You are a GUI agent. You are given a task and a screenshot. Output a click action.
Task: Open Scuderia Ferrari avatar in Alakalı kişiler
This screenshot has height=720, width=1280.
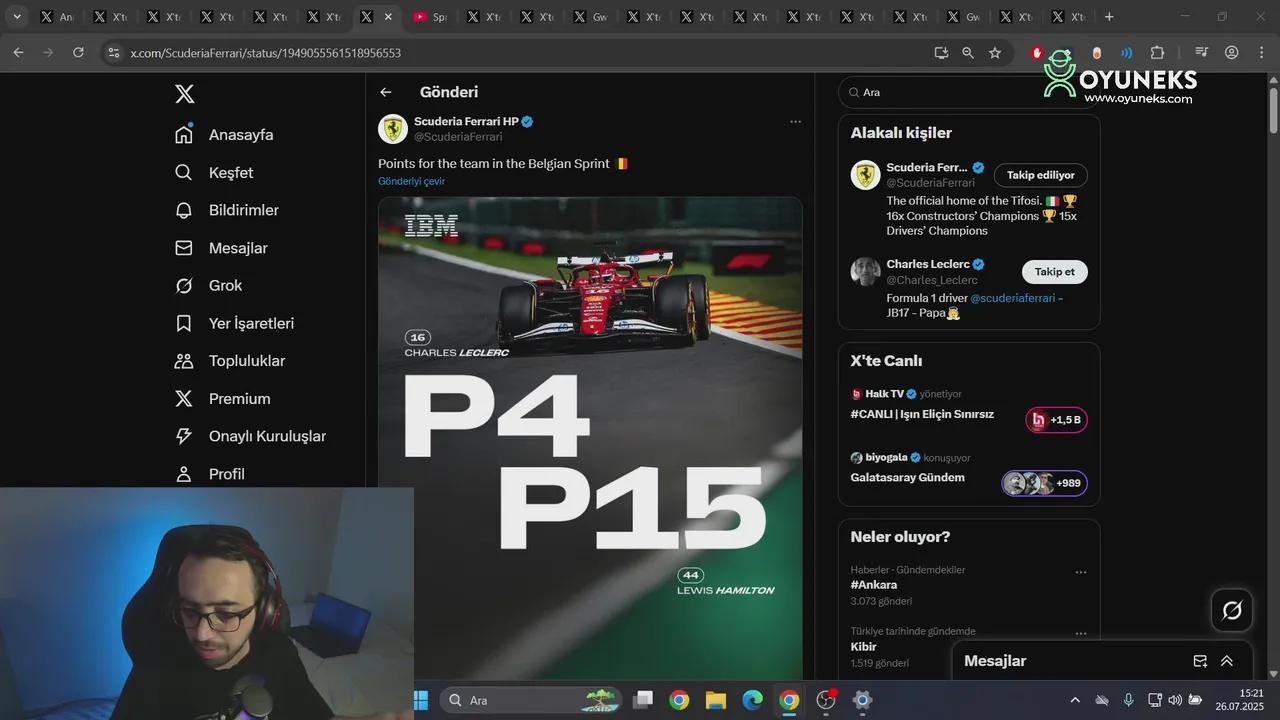pos(865,175)
